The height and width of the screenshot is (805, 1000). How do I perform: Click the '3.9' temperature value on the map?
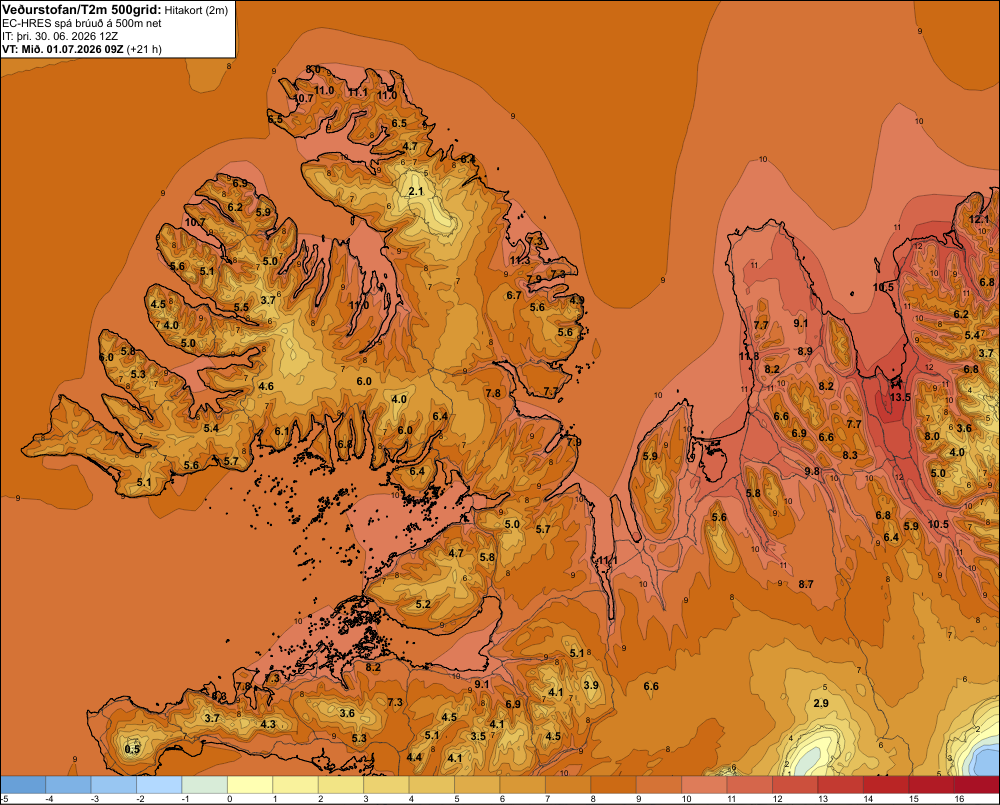(x=591, y=685)
